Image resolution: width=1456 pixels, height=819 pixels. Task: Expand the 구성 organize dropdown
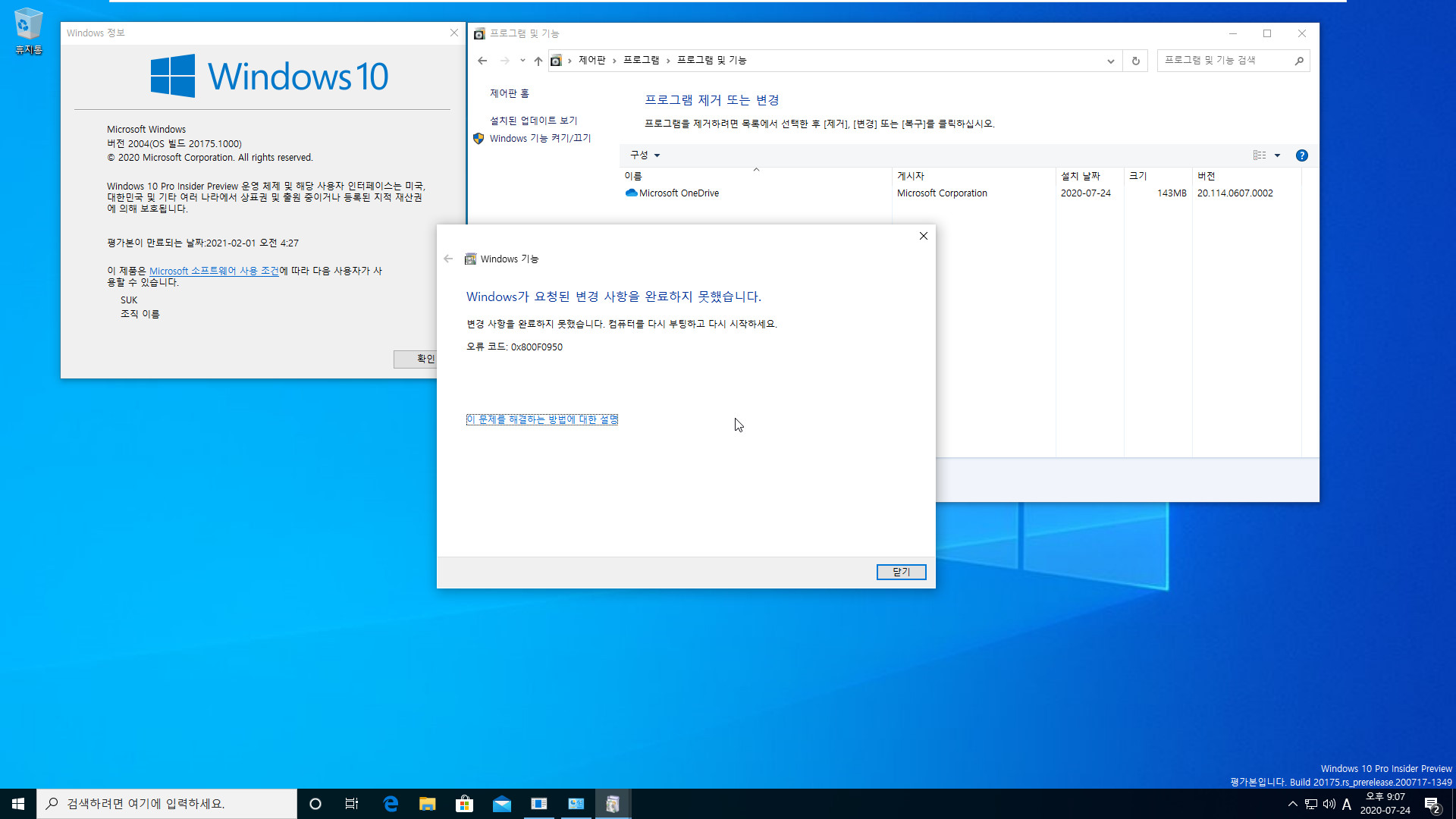645,155
